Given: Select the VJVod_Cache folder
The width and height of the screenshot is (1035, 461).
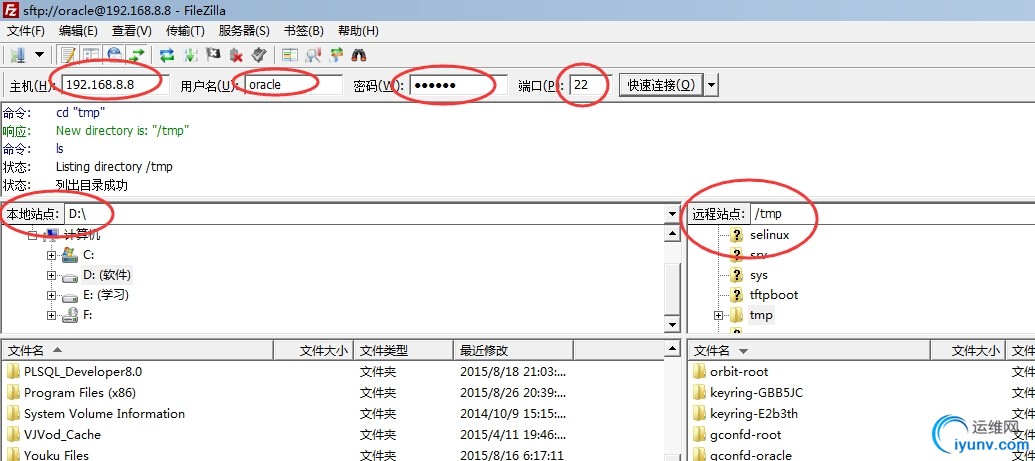Looking at the screenshot, I should 62,435.
